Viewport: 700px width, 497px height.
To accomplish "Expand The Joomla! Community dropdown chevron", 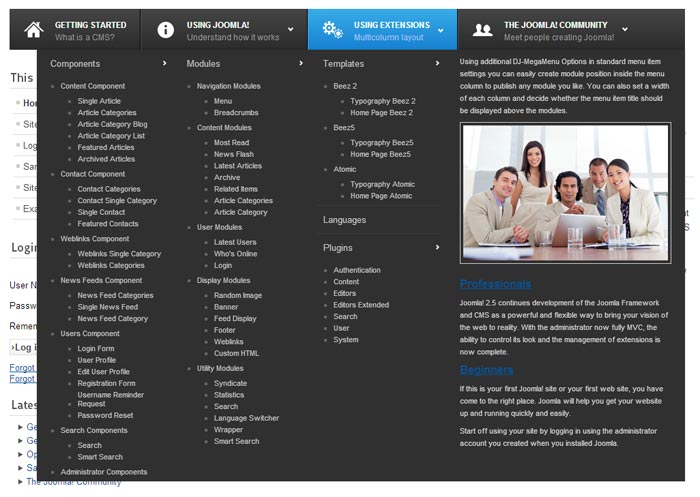I will pyautogui.click(x=625, y=29).
